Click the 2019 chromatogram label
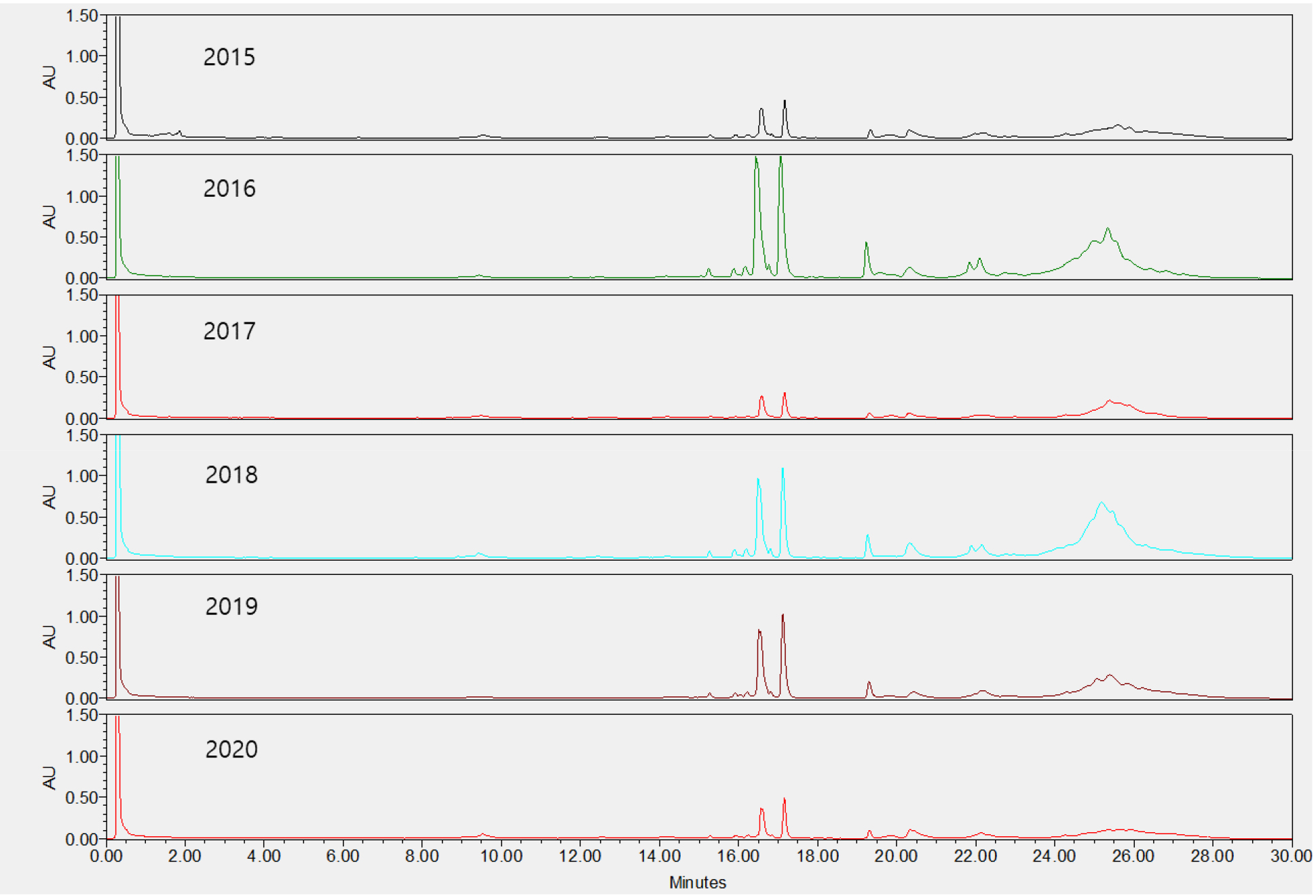This screenshot has height=896, width=1316. 231,606
